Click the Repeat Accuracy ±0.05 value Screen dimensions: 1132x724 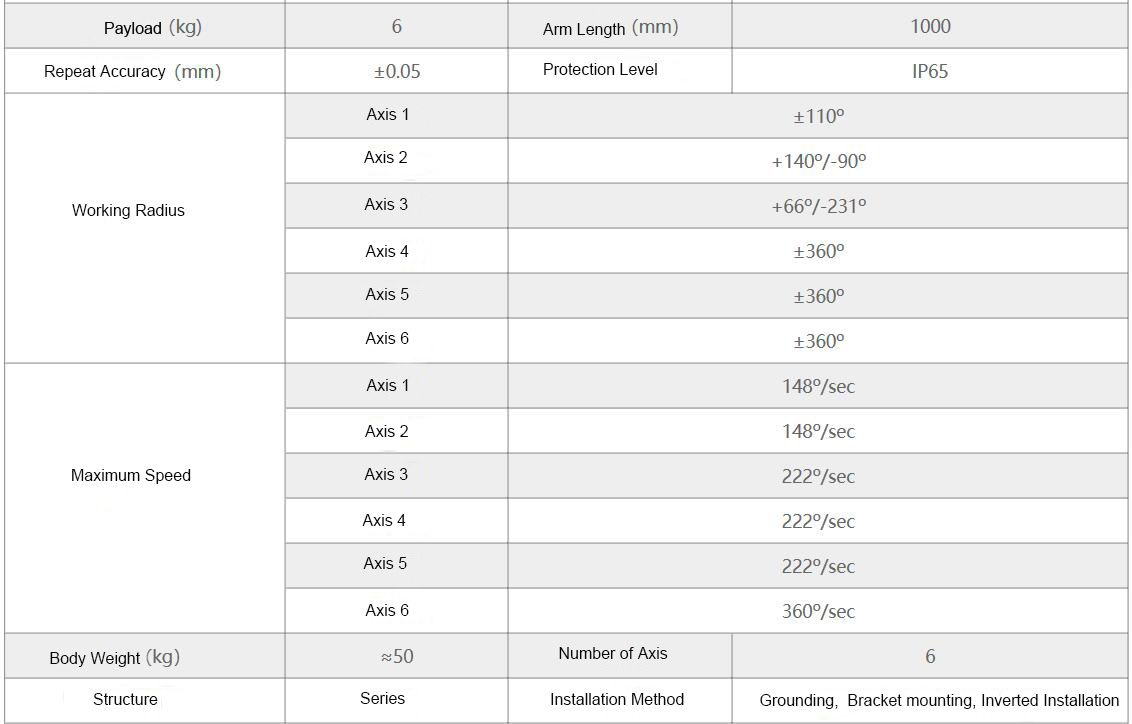click(397, 71)
